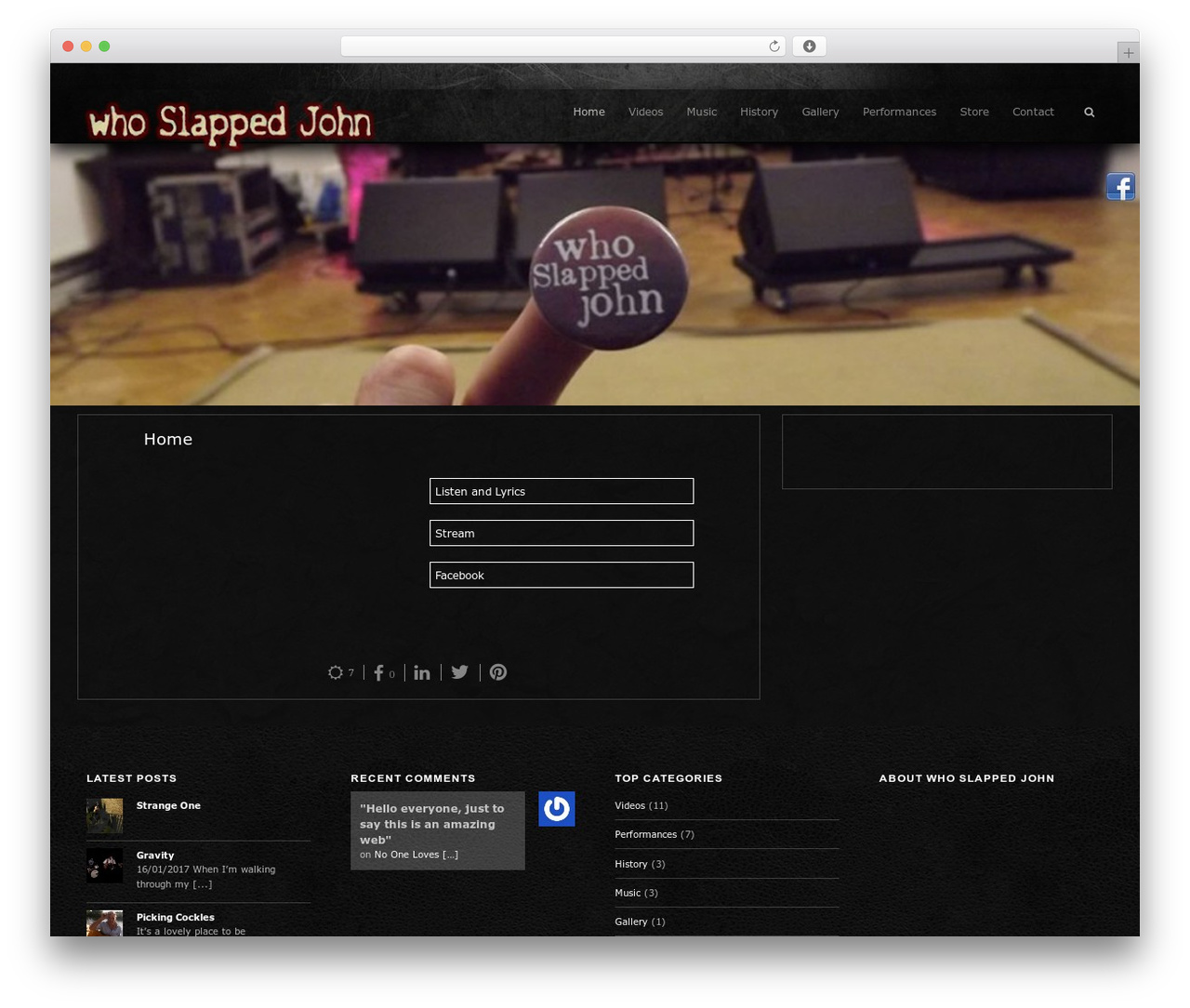Reload the page in the browser address bar
This screenshot has width=1190, height=1008.
[x=773, y=46]
